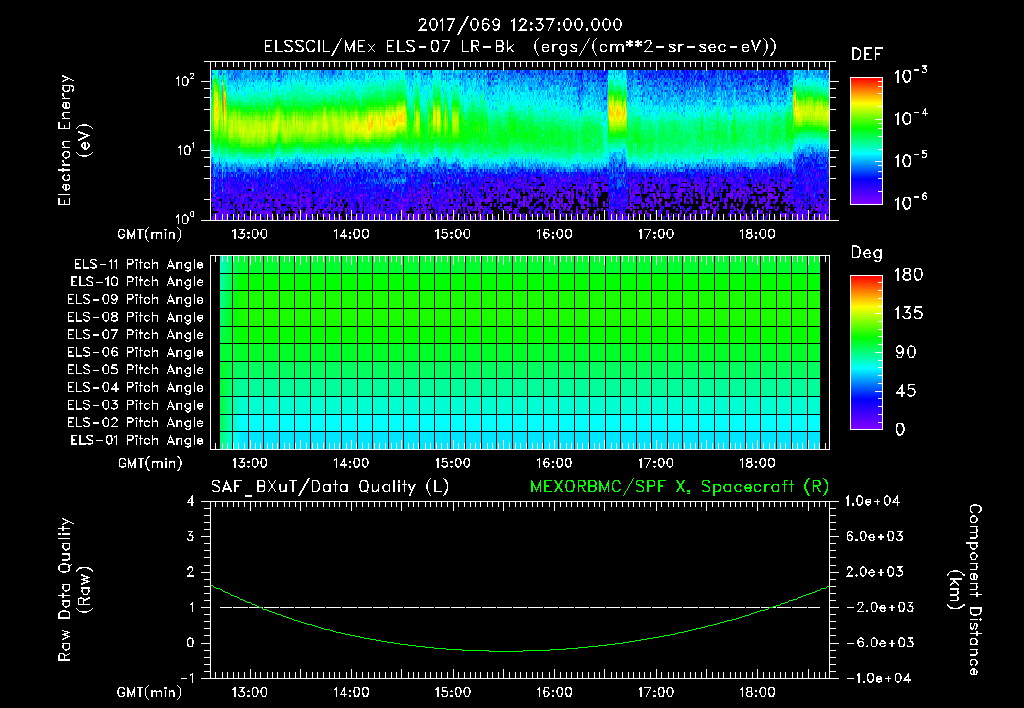Click the ELS-05 Pitch Angle row label
1024x708 pixels.
pyautogui.click(x=136, y=370)
